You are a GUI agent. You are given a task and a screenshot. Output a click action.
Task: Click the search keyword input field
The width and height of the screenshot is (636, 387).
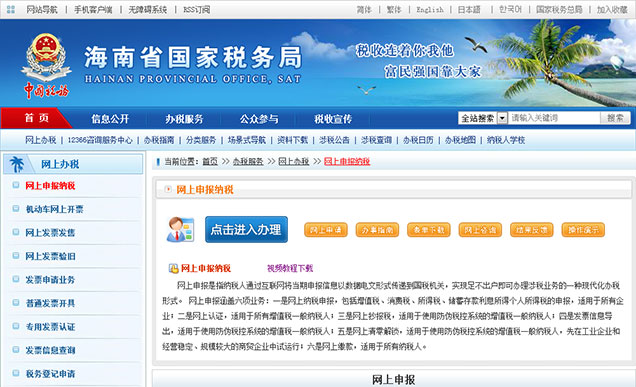click(x=554, y=118)
